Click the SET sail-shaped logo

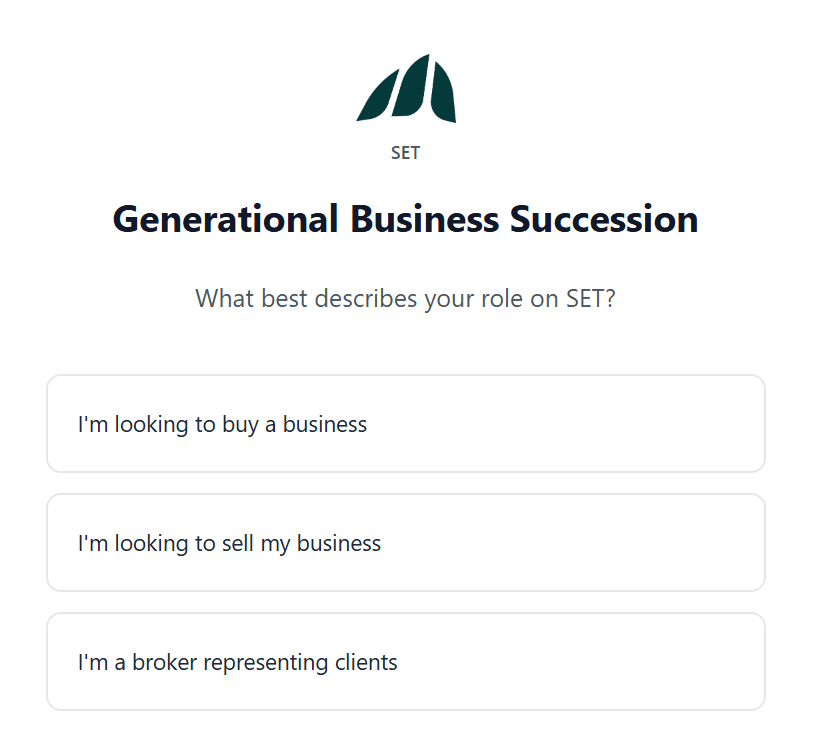(x=406, y=88)
